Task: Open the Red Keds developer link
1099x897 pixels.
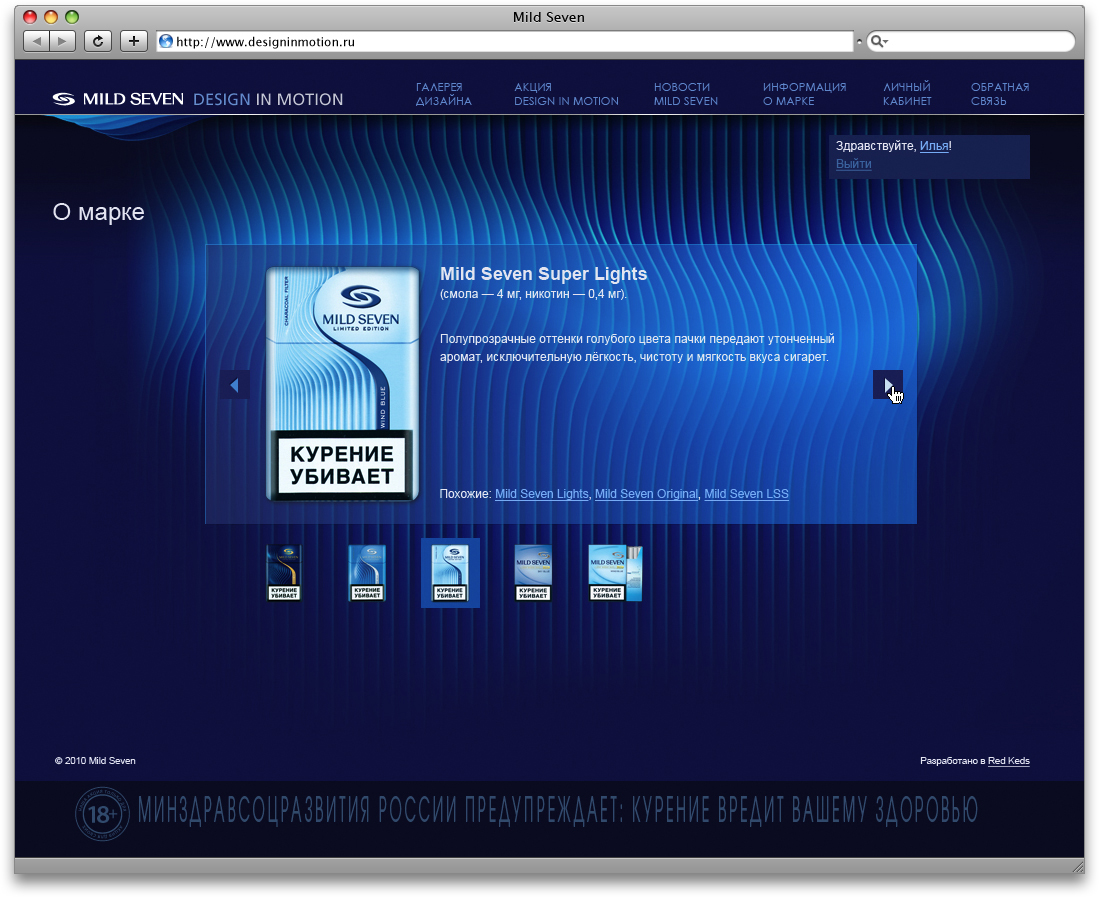Action: [1009, 761]
